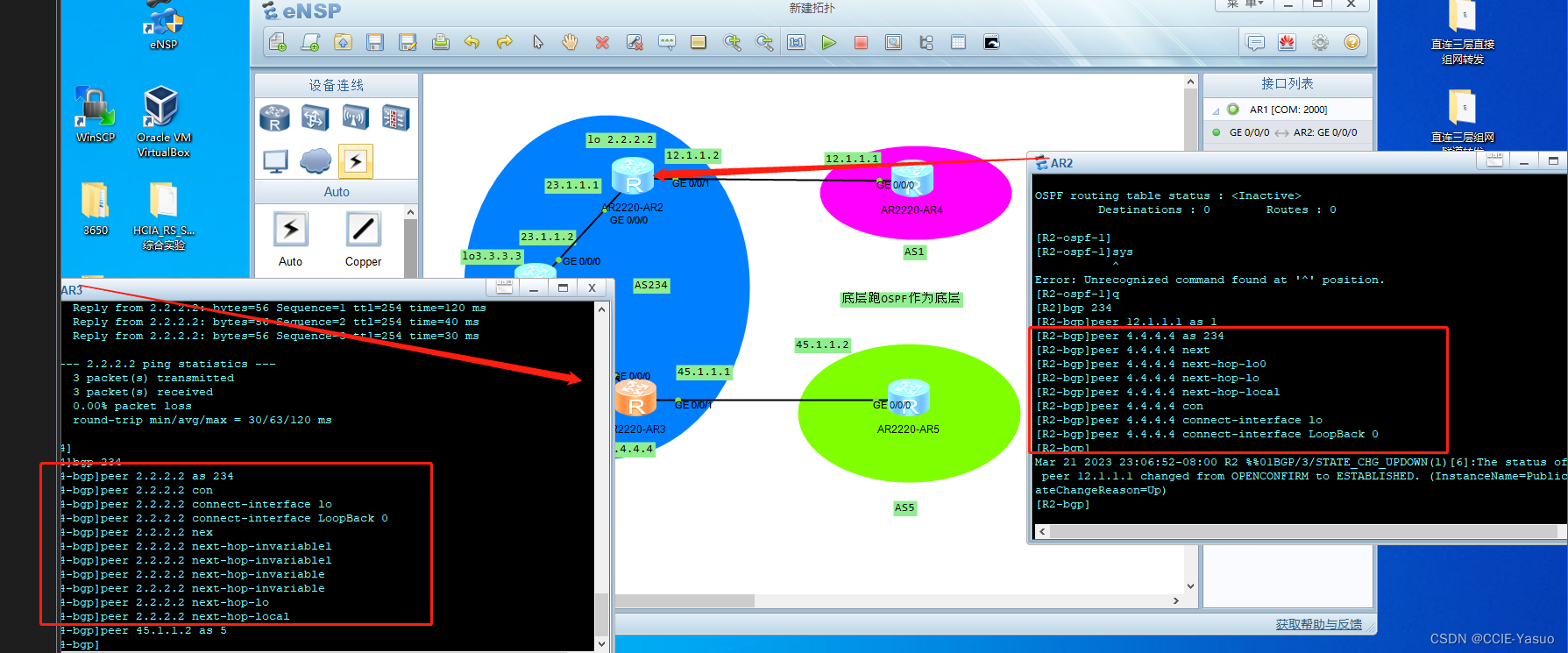Click the 底层跑OSPF作为底层 note
Screen dimensions: 1568x653
click(901, 299)
